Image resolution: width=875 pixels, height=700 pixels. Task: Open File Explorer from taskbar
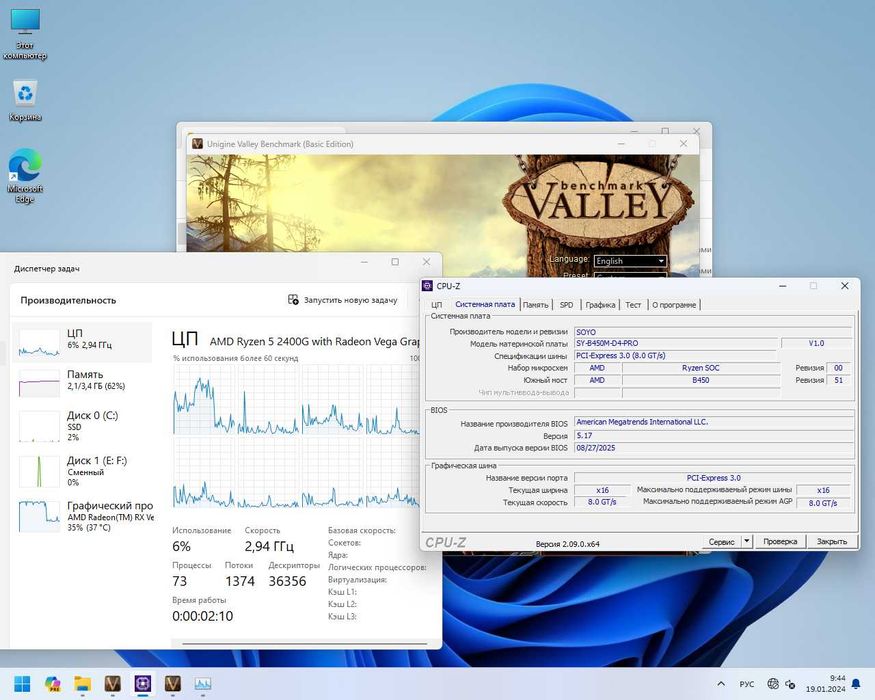83,683
